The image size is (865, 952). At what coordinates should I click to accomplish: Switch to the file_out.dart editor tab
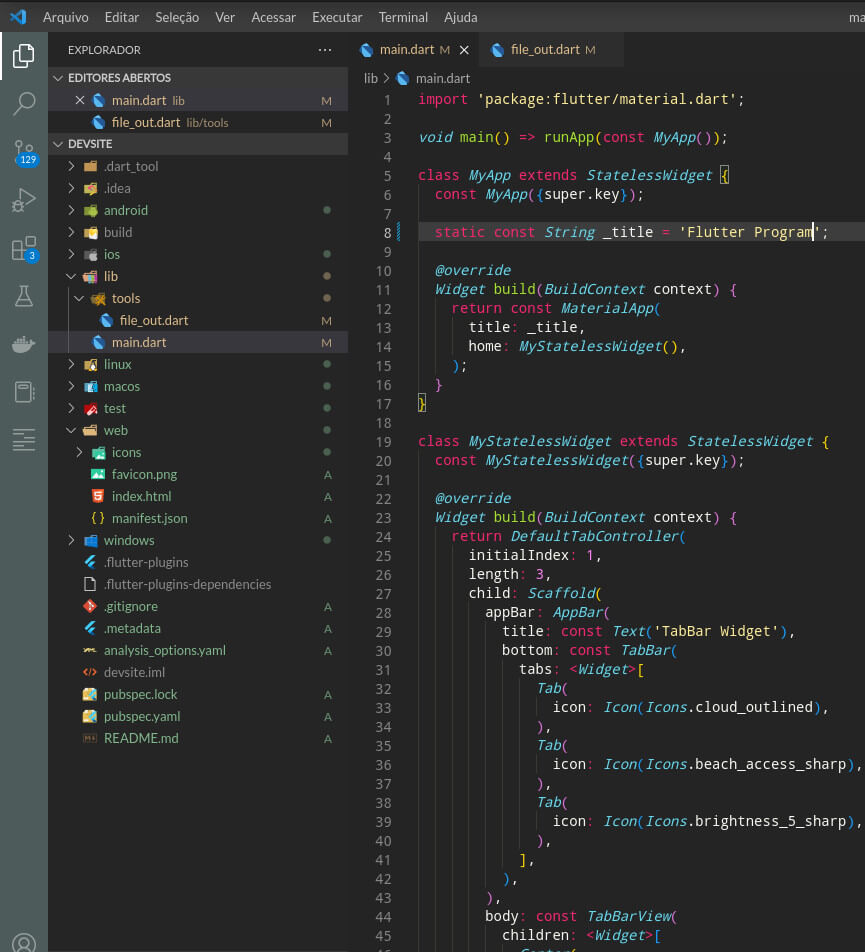[544, 50]
